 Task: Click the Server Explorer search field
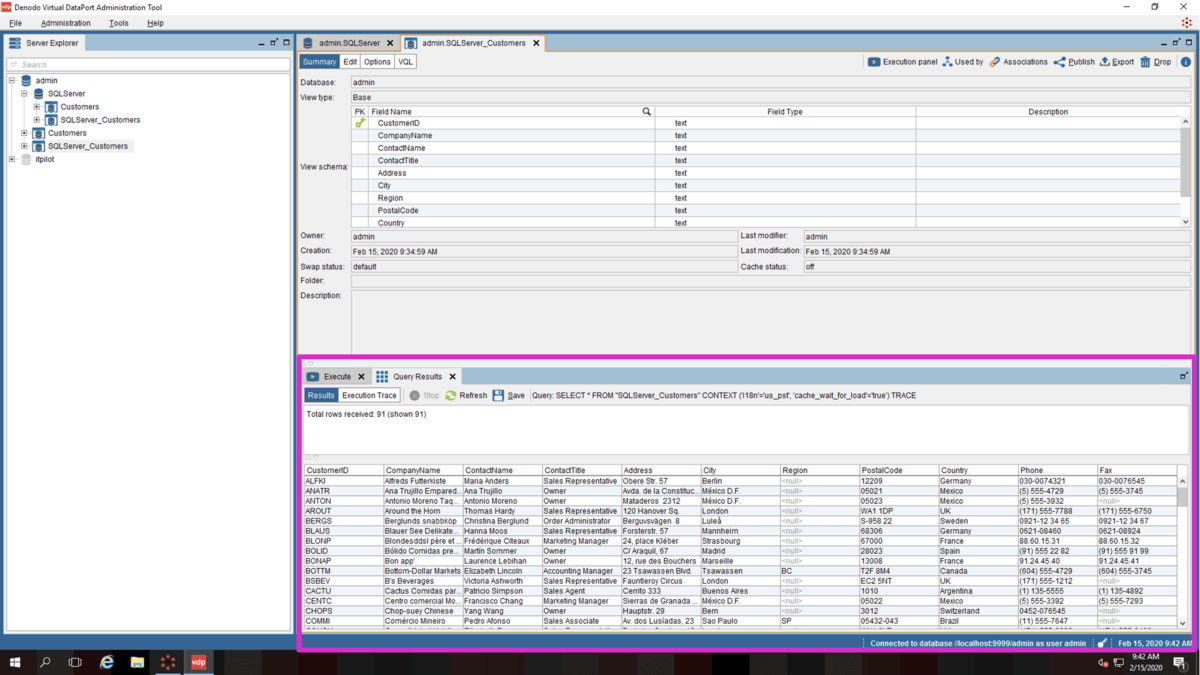[x=148, y=65]
